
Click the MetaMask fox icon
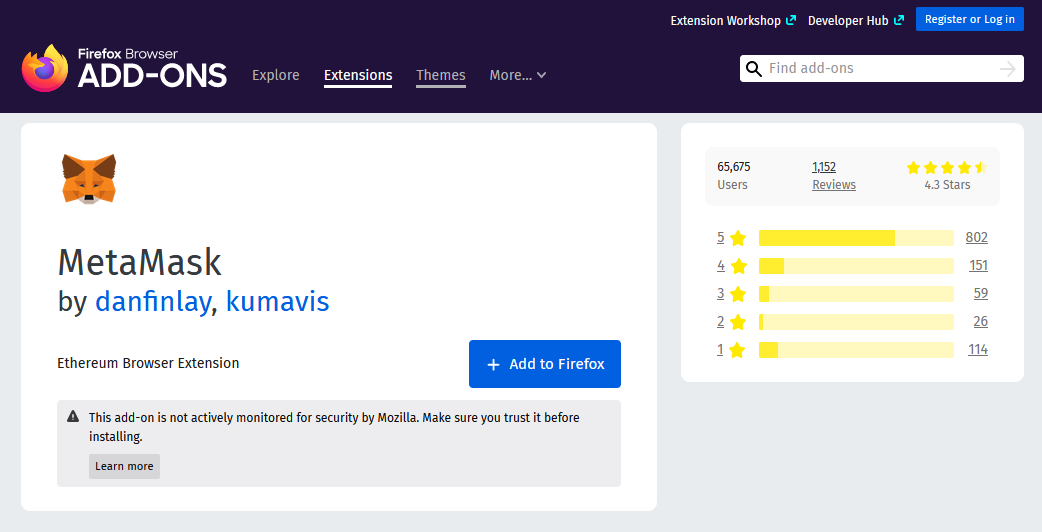[x=89, y=179]
